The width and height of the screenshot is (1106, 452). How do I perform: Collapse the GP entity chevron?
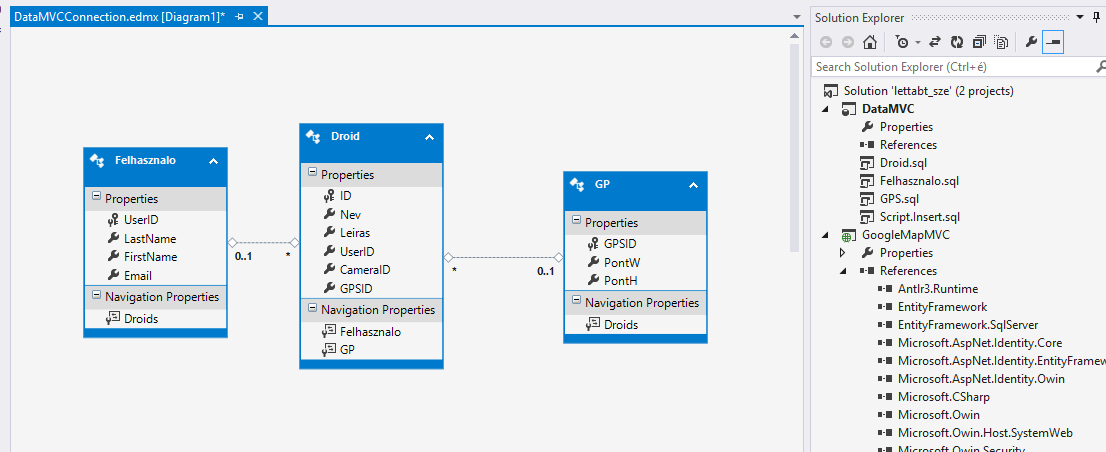pos(693,185)
